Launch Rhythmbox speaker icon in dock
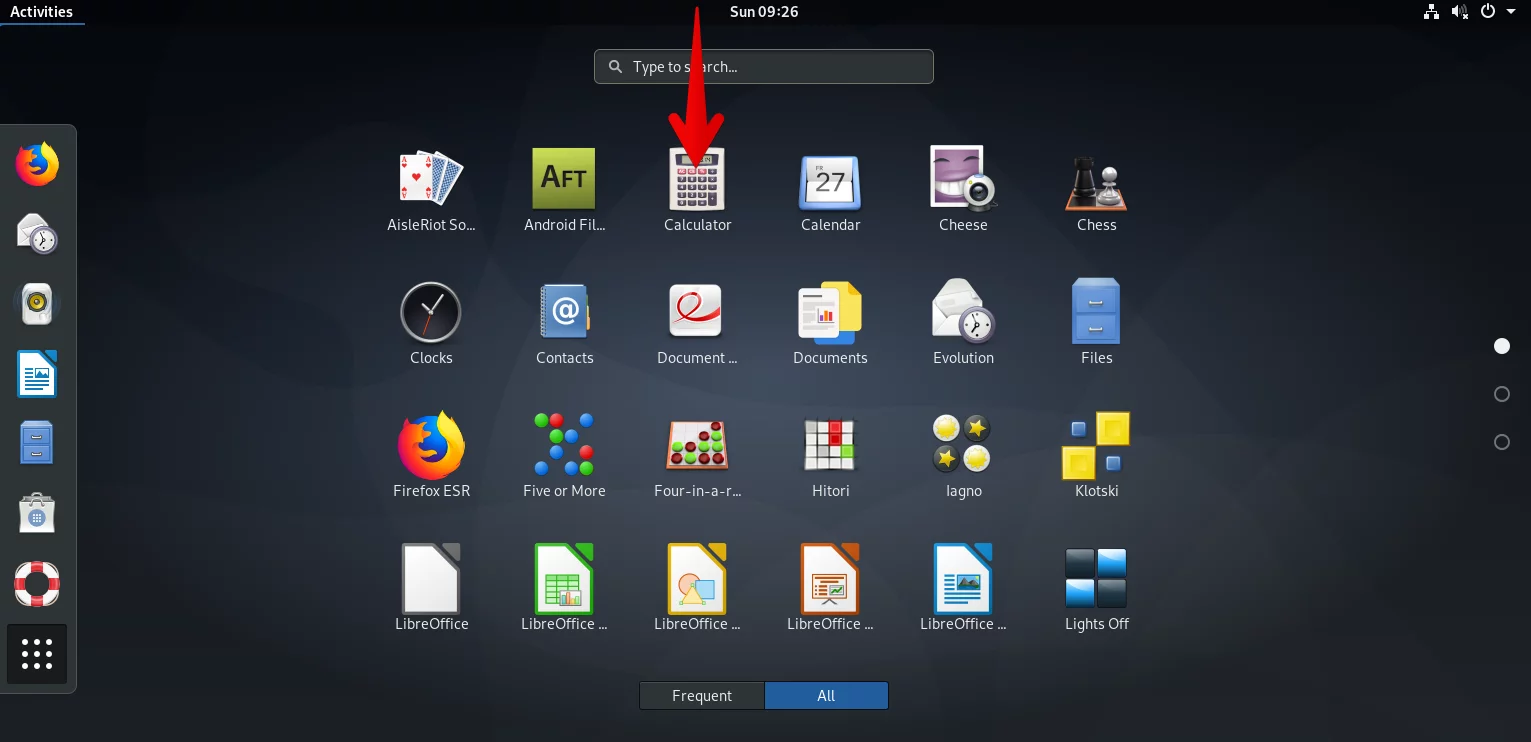 pos(37,303)
